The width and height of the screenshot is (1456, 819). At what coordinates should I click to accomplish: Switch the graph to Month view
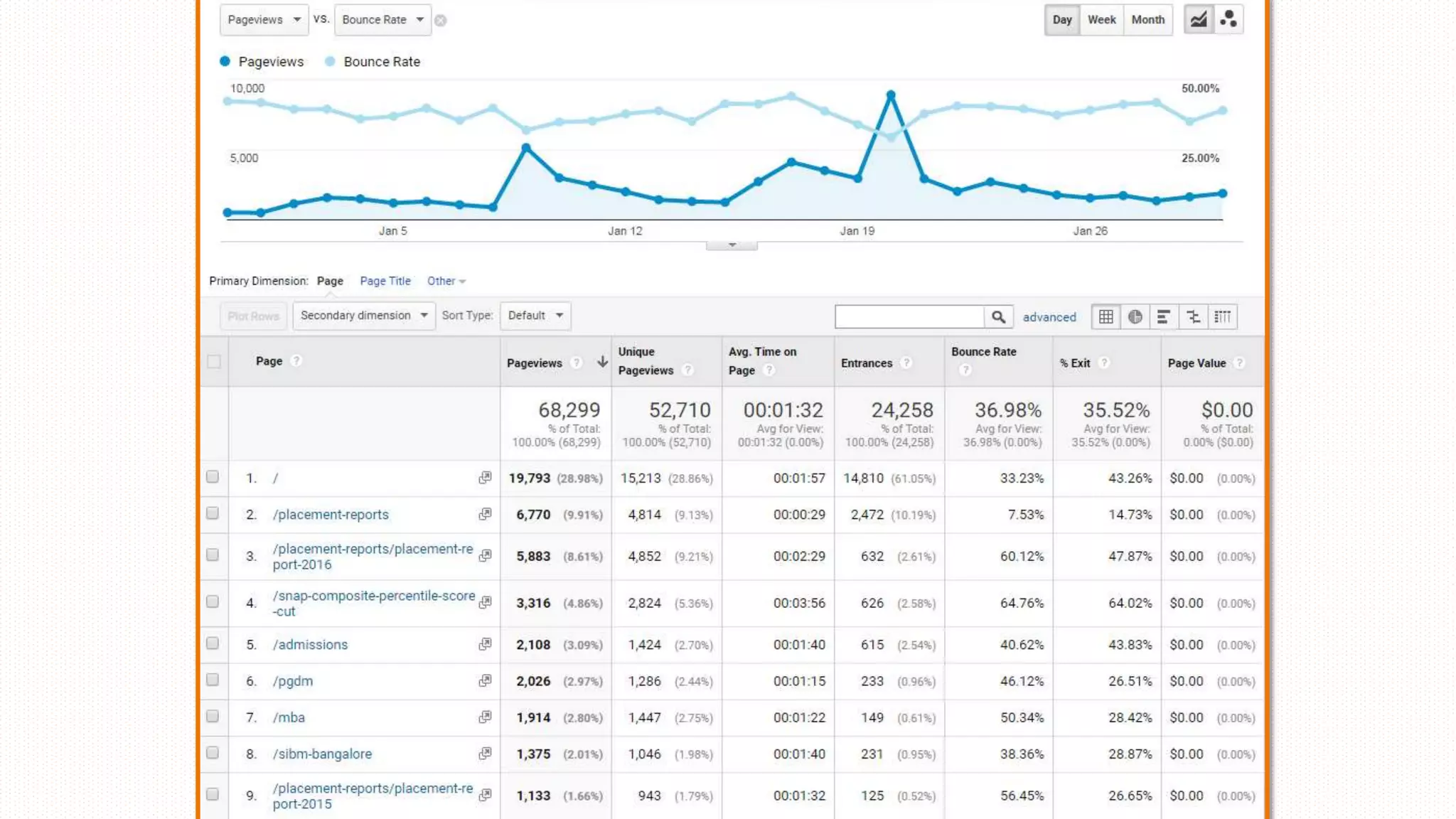point(1147,20)
